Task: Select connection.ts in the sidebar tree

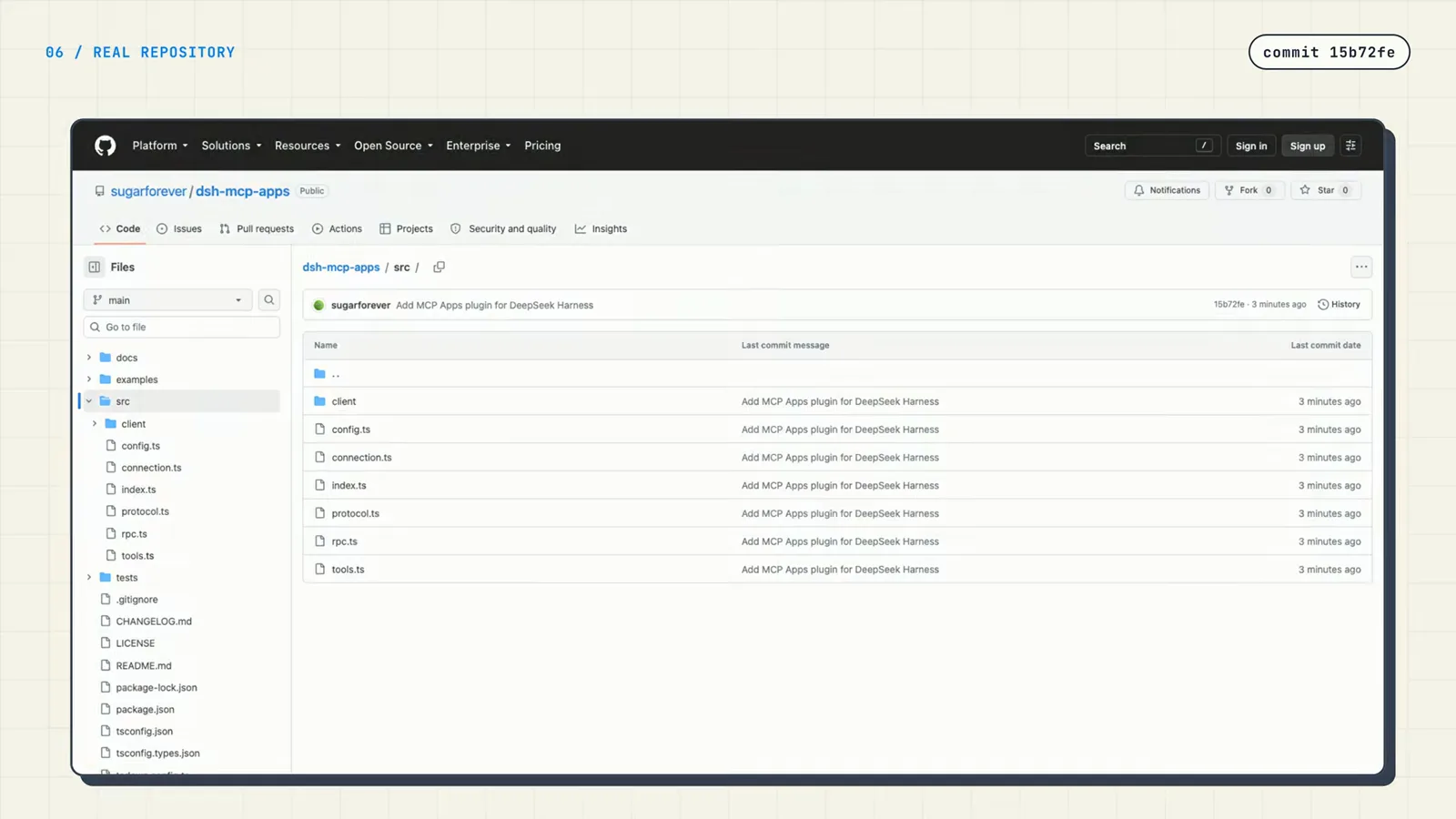Action: coord(151,468)
